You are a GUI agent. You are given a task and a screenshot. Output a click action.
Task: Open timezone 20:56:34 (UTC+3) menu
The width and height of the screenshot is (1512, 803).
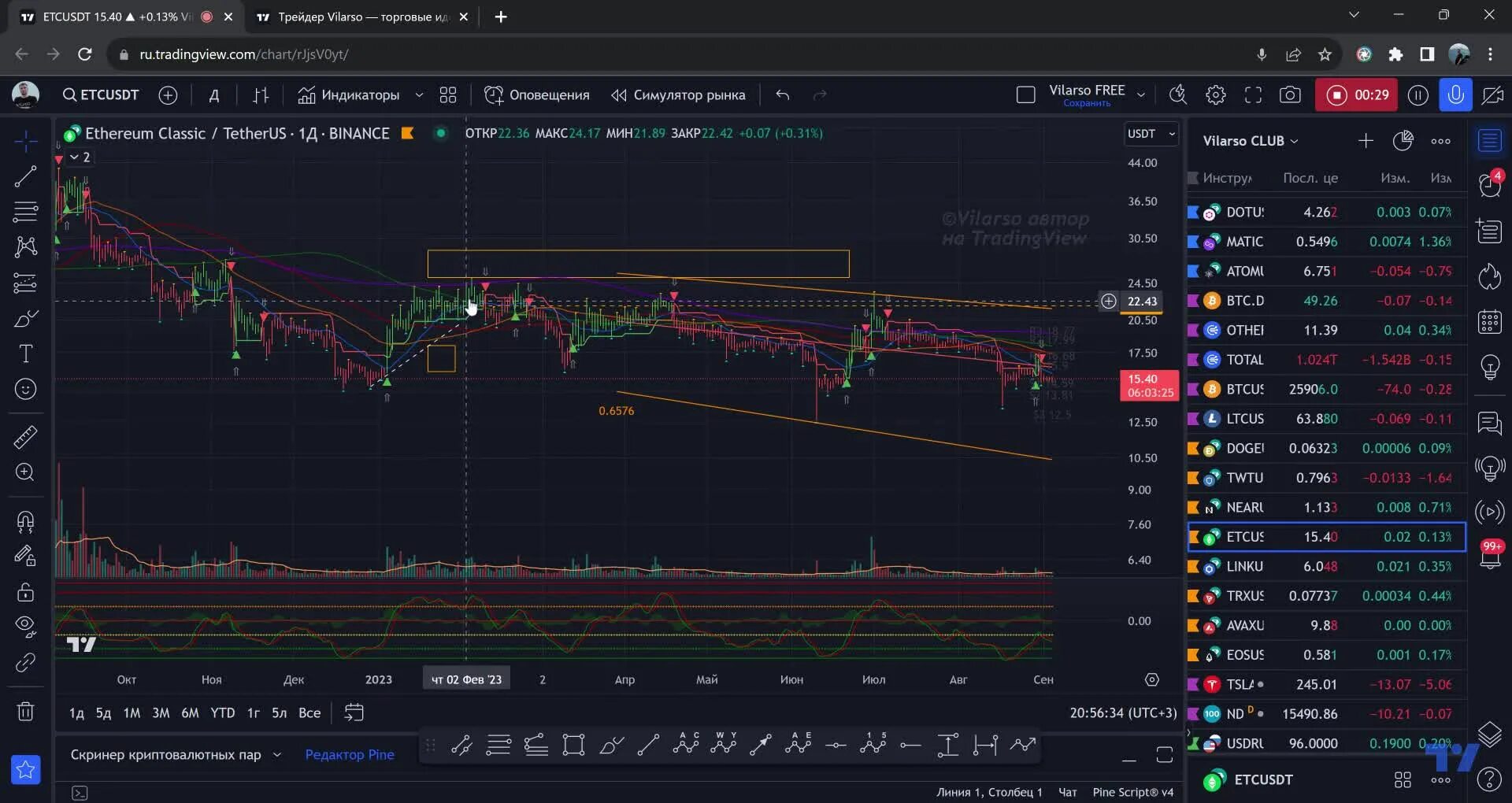pyautogui.click(x=1123, y=713)
